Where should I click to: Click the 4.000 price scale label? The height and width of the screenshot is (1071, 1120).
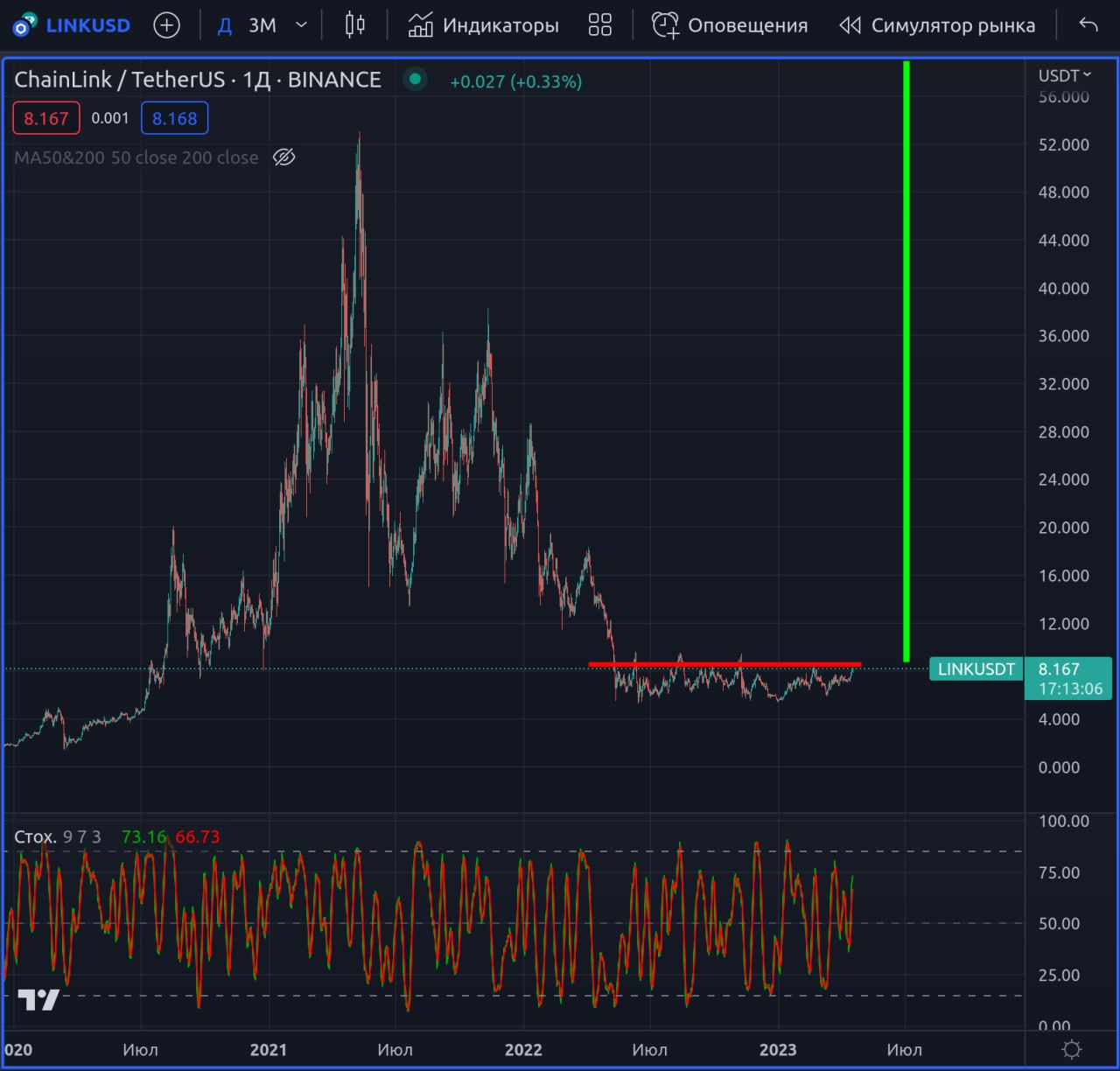1059,719
